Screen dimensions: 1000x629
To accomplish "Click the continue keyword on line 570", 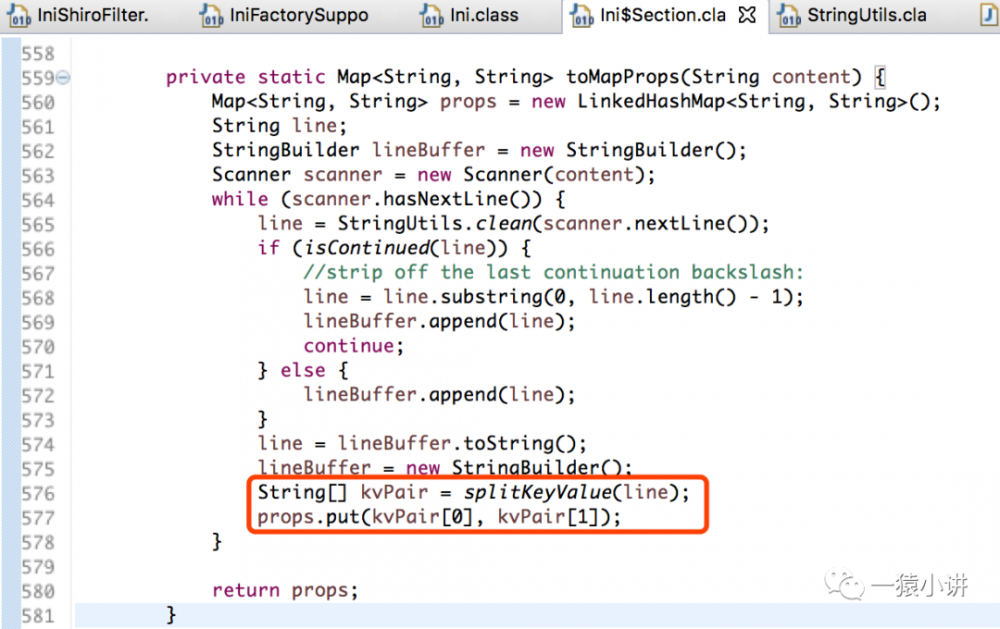I will tap(349, 346).
